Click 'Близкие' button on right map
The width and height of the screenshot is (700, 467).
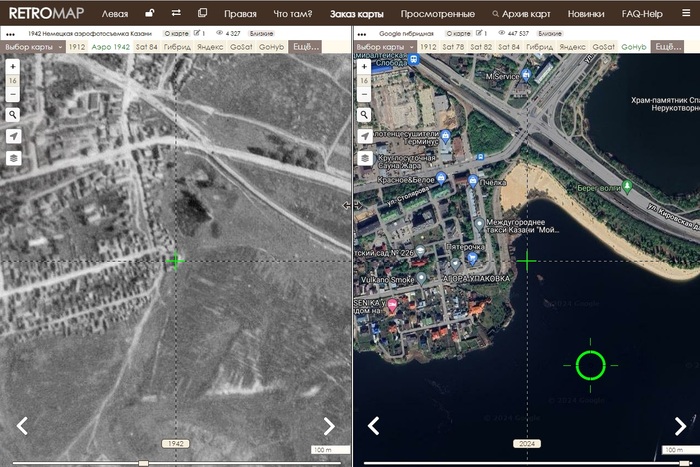(550, 33)
